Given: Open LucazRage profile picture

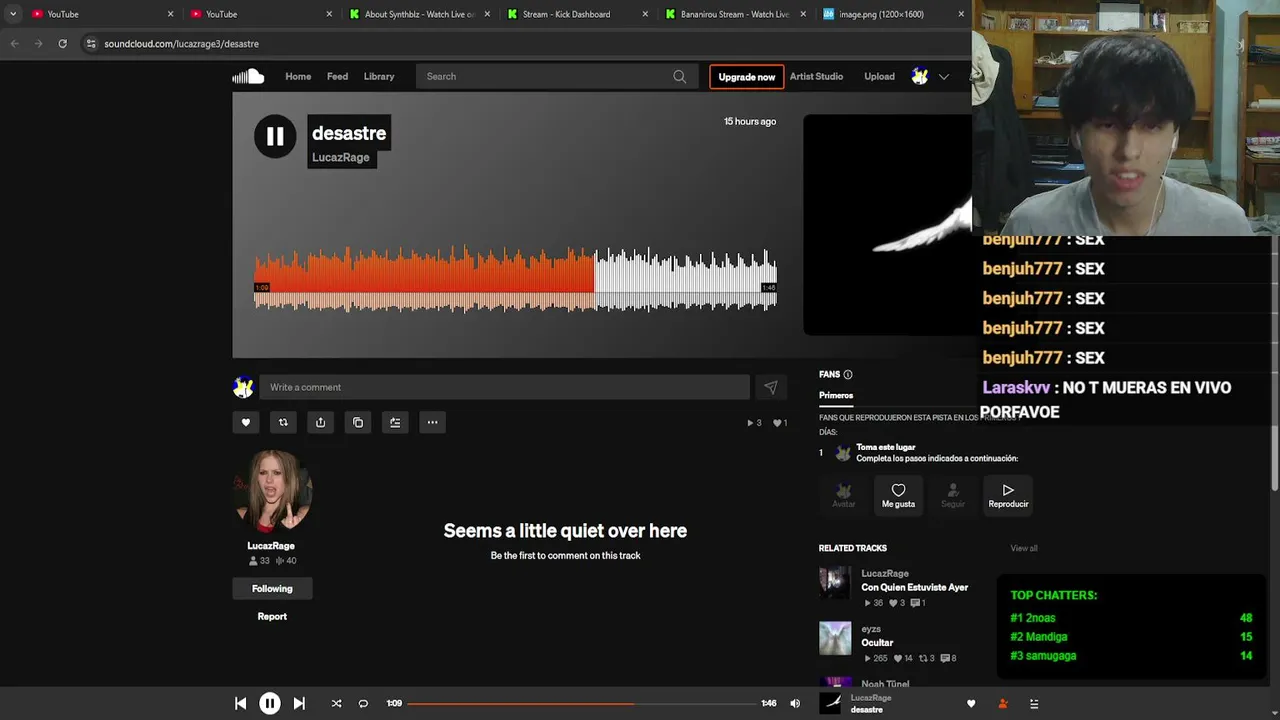Looking at the screenshot, I should 272,491.
